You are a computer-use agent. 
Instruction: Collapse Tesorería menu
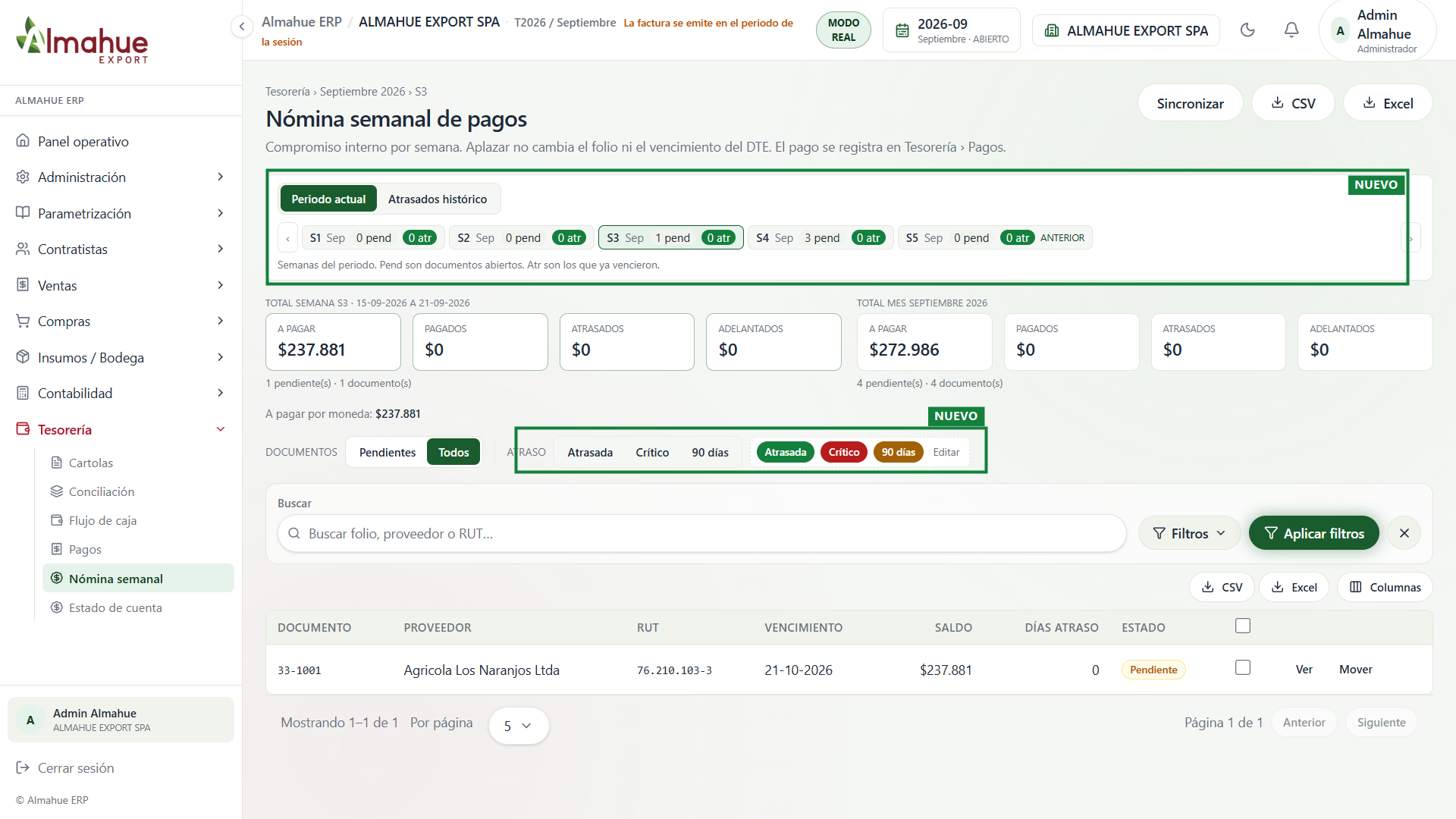121,429
